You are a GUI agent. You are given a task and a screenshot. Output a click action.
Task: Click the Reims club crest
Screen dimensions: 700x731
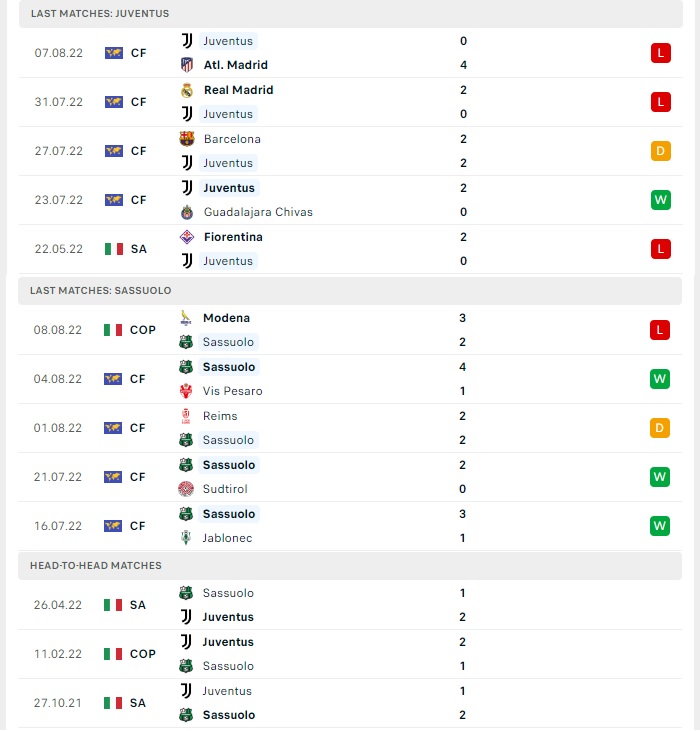(186, 416)
